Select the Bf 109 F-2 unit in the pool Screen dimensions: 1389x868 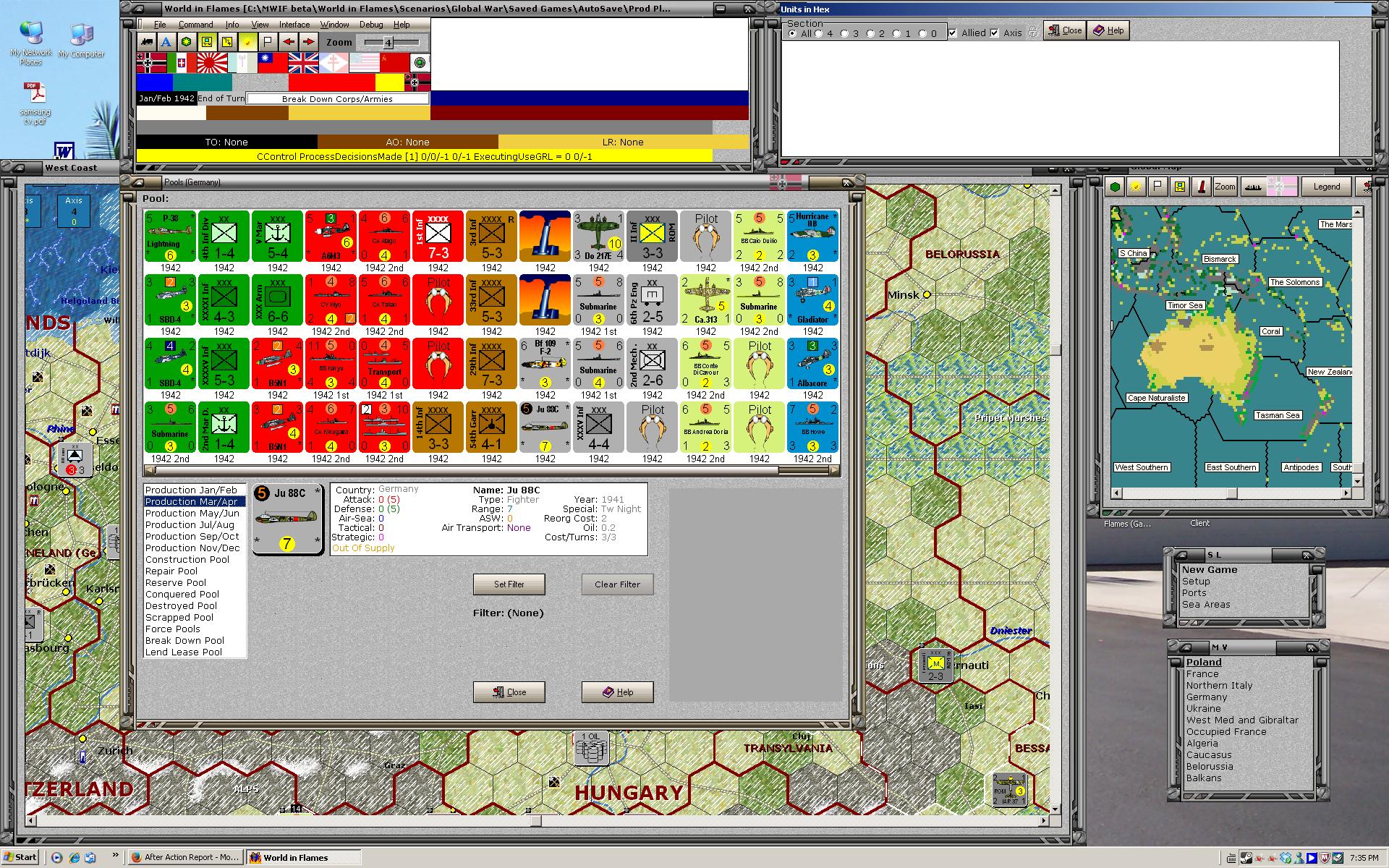(545, 364)
